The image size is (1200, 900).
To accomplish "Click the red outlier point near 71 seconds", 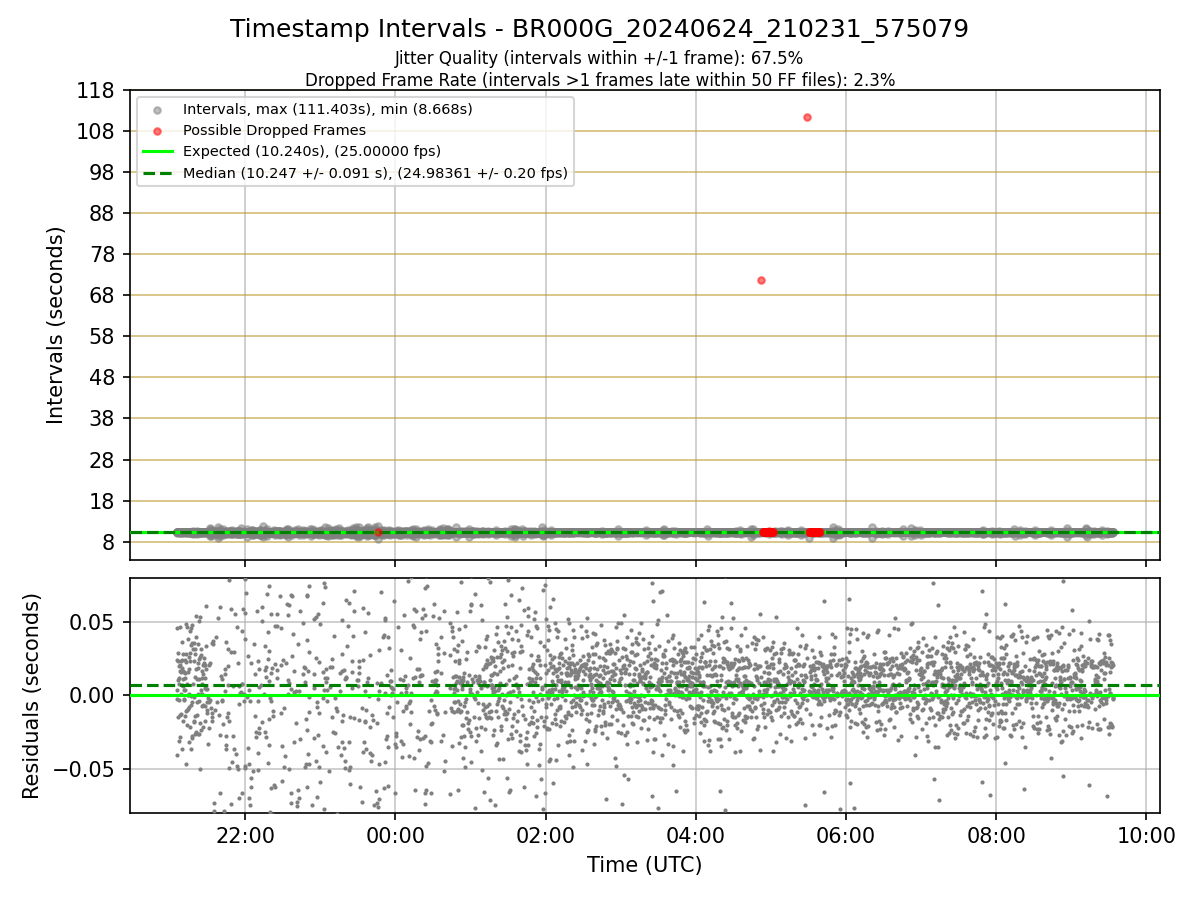I will (761, 280).
